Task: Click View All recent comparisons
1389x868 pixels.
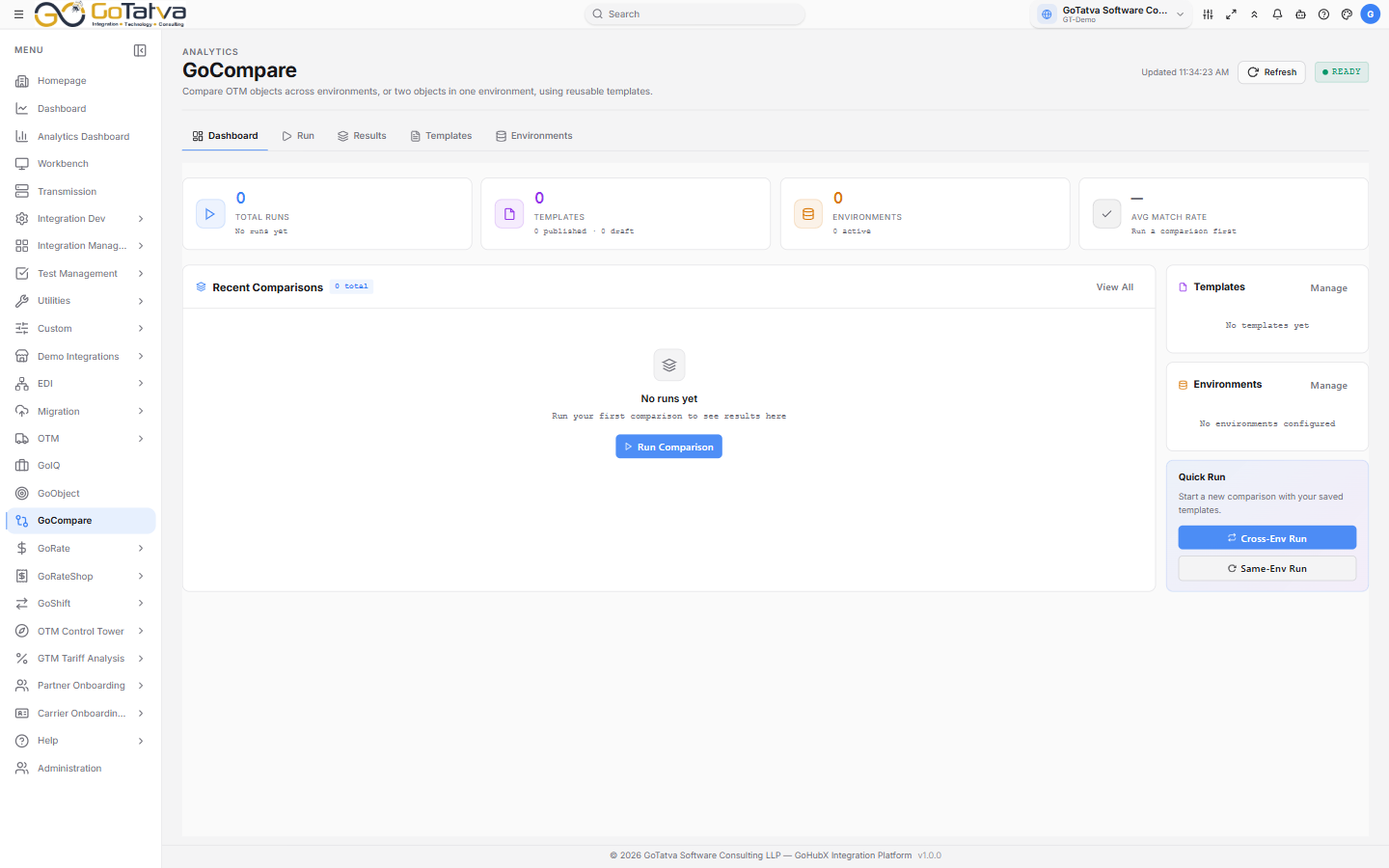Action: (x=1115, y=287)
